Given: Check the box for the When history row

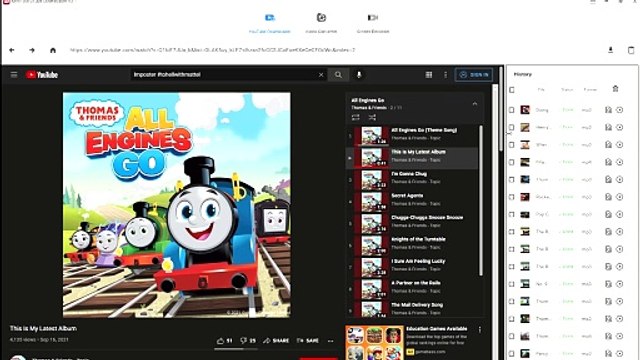Looking at the screenshot, I should click(x=512, y=145).
